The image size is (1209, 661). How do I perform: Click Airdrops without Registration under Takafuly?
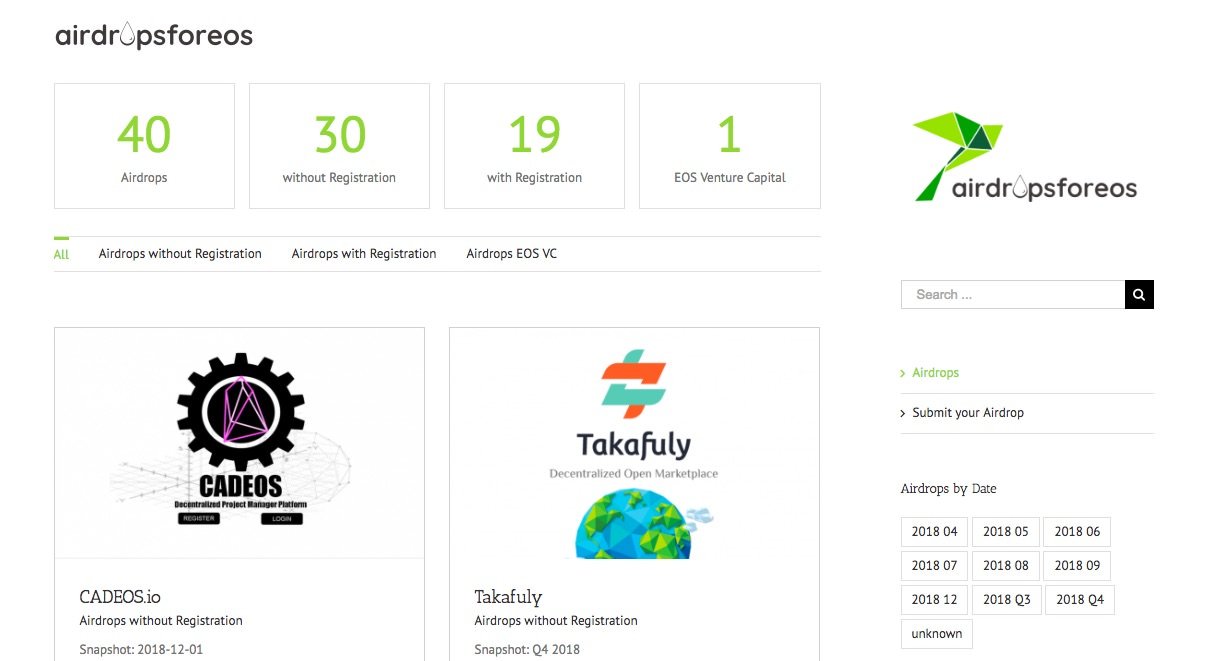click(x=556, y=621)
